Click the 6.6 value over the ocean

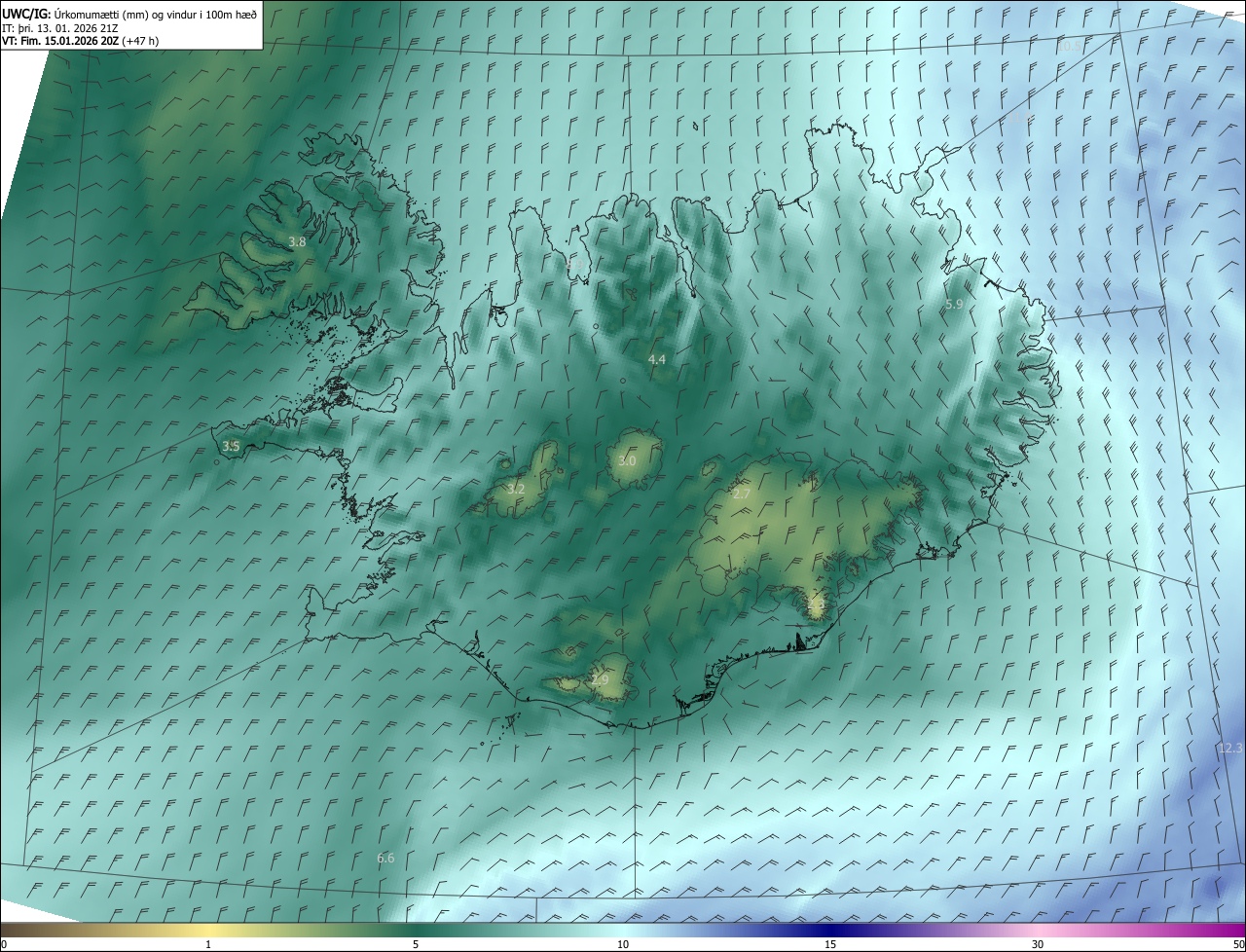(385, 858)
